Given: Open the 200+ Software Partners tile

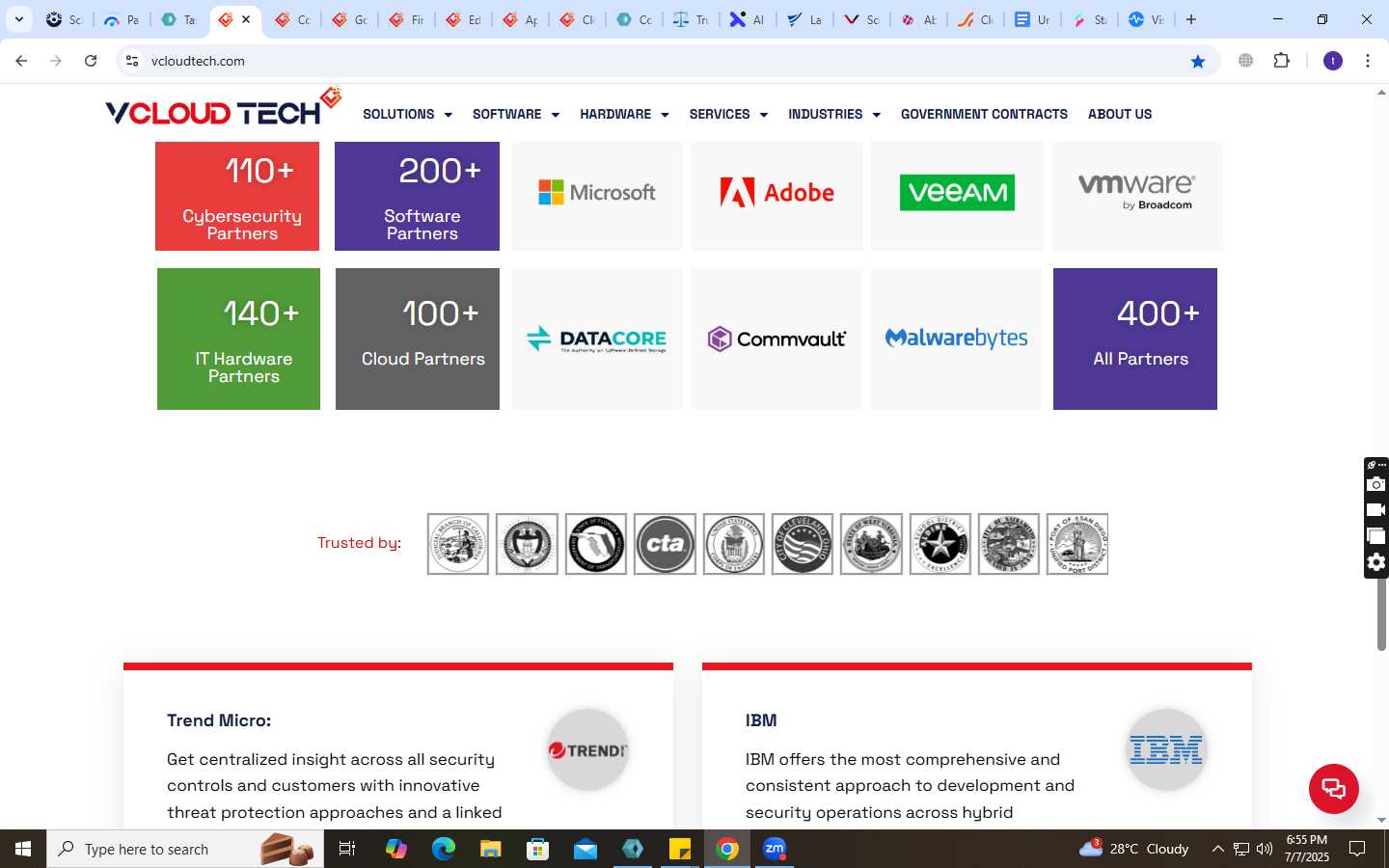Looking at the screenshot, I should coord(417,196).
